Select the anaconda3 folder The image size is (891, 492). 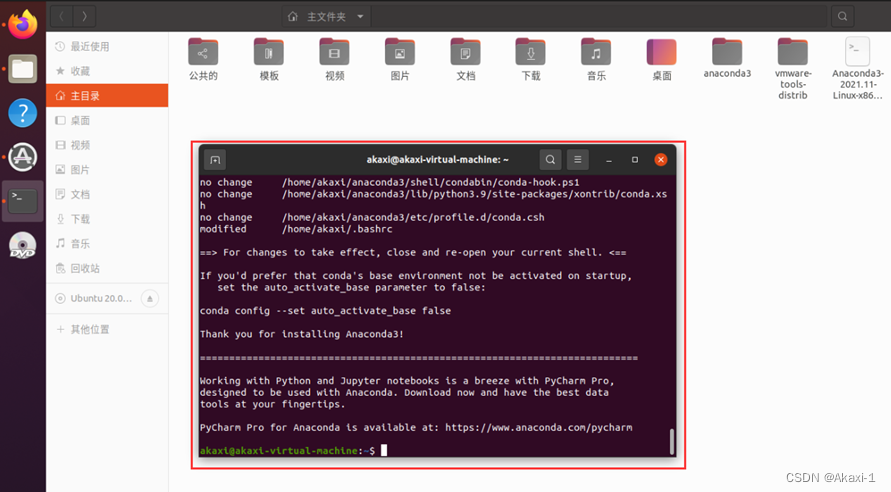pos(727,58)
